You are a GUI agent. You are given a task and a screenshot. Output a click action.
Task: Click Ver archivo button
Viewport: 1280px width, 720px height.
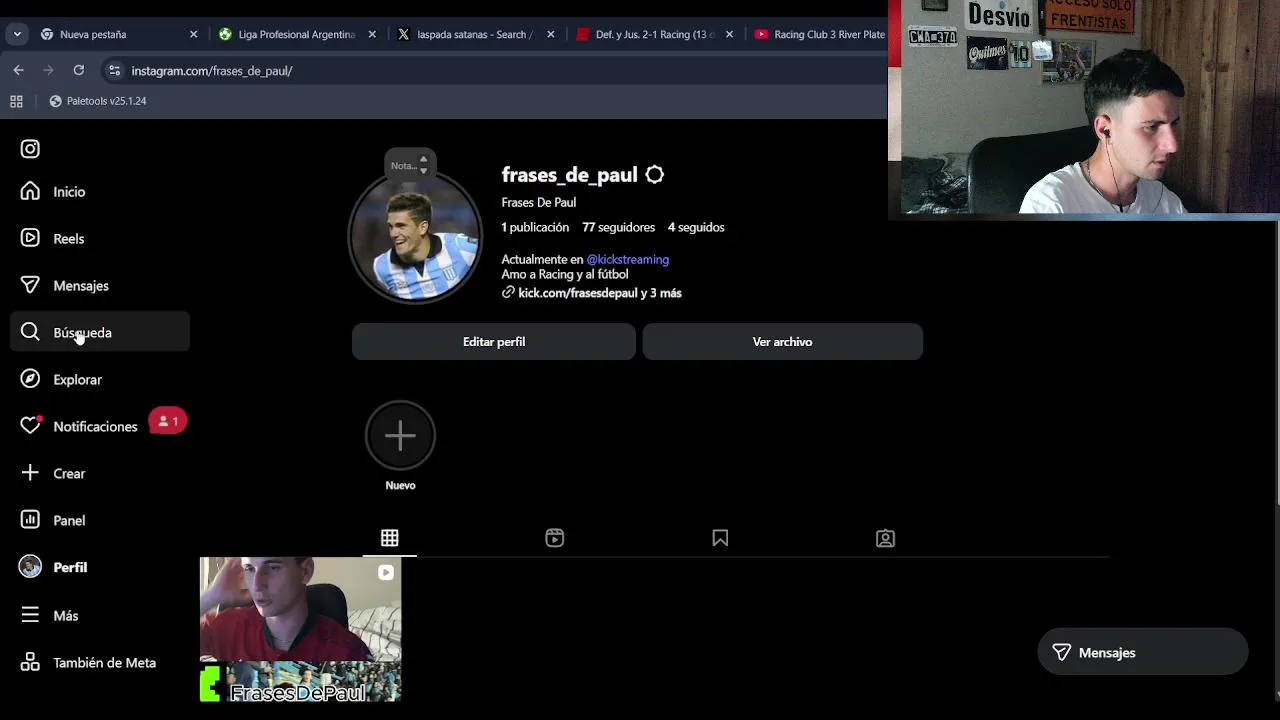tap(782, 342)
